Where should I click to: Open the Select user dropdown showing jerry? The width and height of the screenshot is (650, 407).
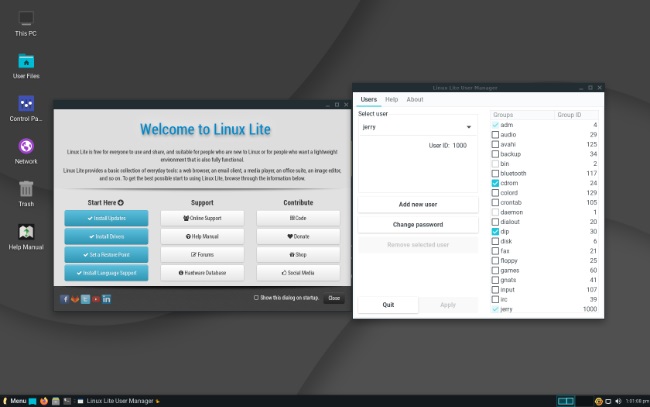(x=417, y=127)
